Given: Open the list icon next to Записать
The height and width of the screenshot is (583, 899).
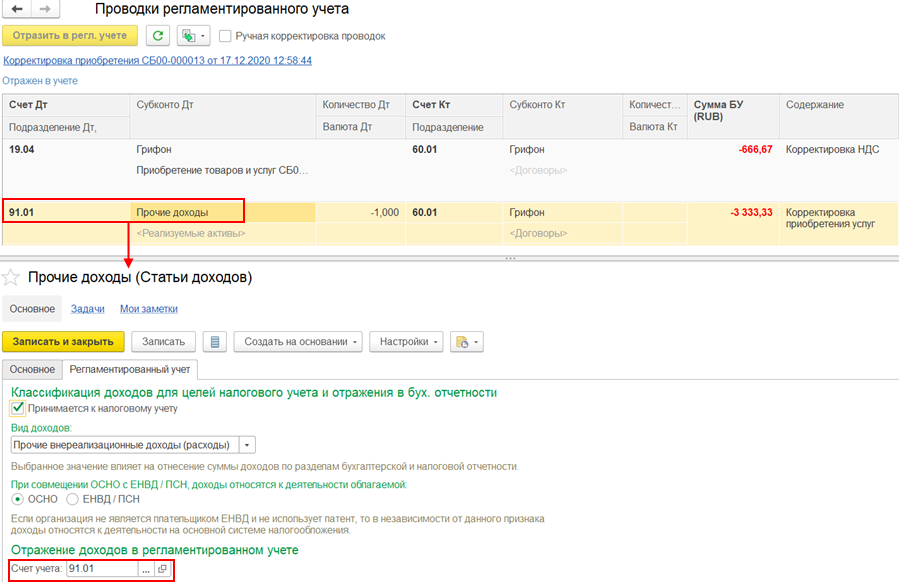Looking at the screenshot, I should coord(215,342).
